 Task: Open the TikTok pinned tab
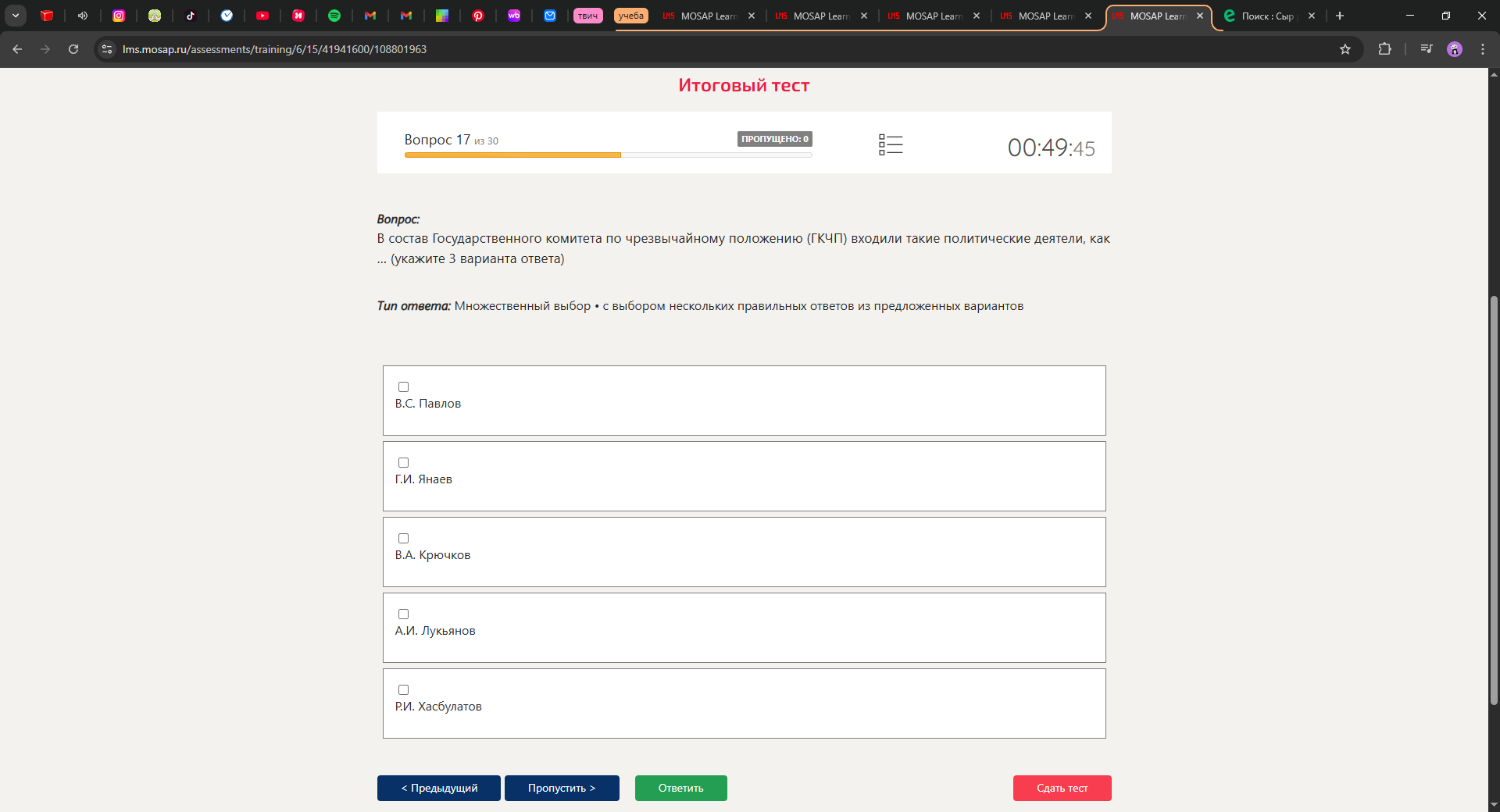[191, 16]
